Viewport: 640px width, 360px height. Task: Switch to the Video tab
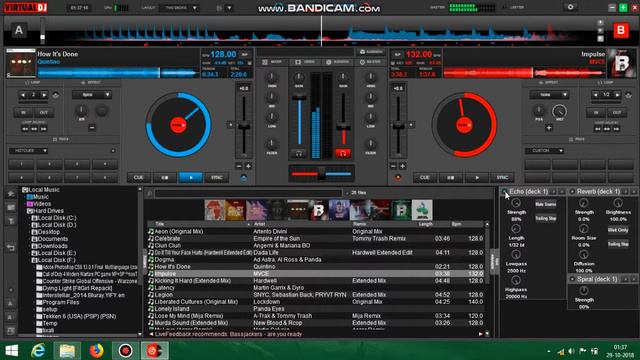click(305, 62)
